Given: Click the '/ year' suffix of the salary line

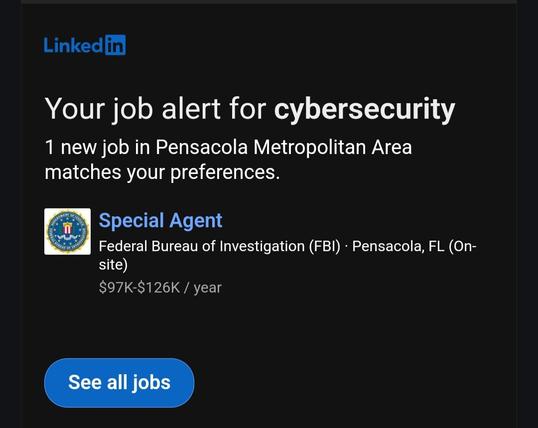Looking at the screenshot, I should [203, 288].
